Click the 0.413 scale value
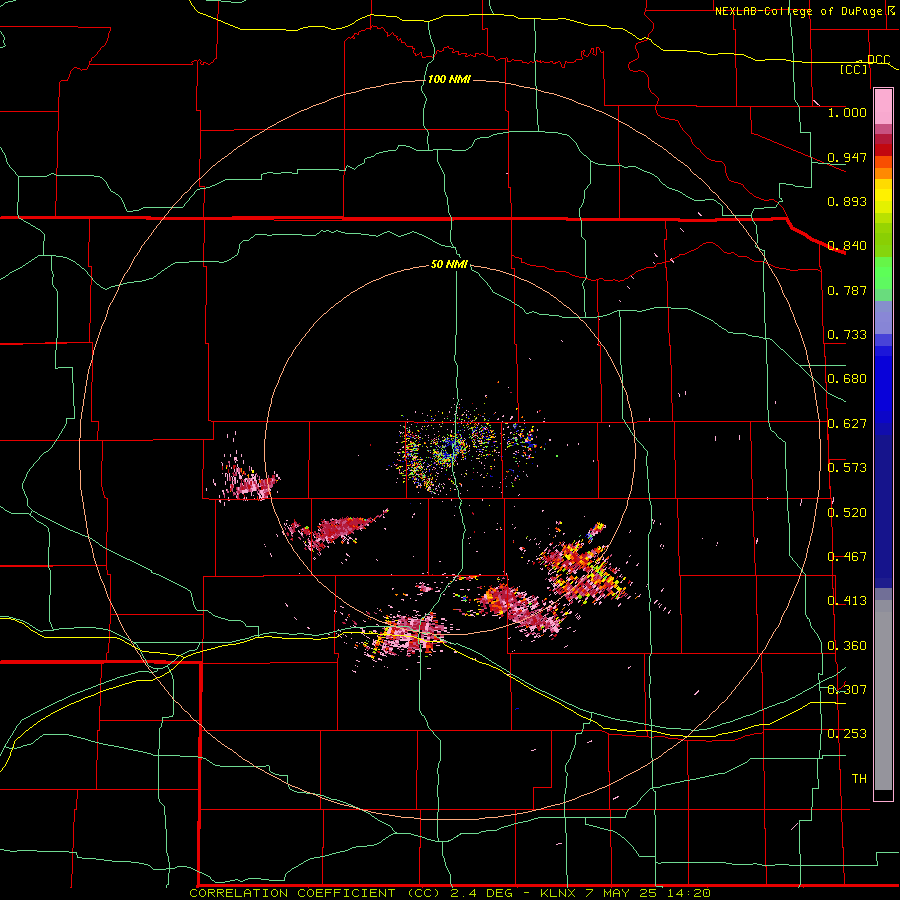Screen dimensions: 900x900 click(x=847, y=601)
